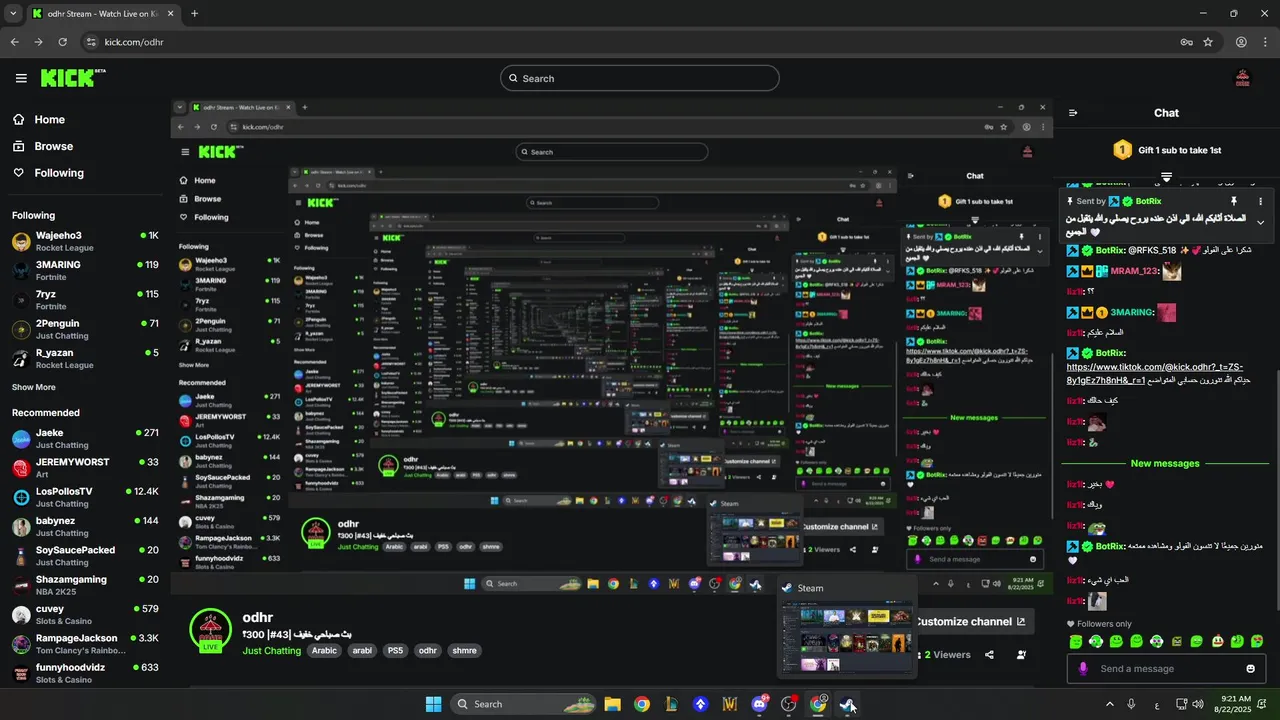Click MRAM_123 username in chat
This screenshot has width=1280, height=720.
(1134, 271)
